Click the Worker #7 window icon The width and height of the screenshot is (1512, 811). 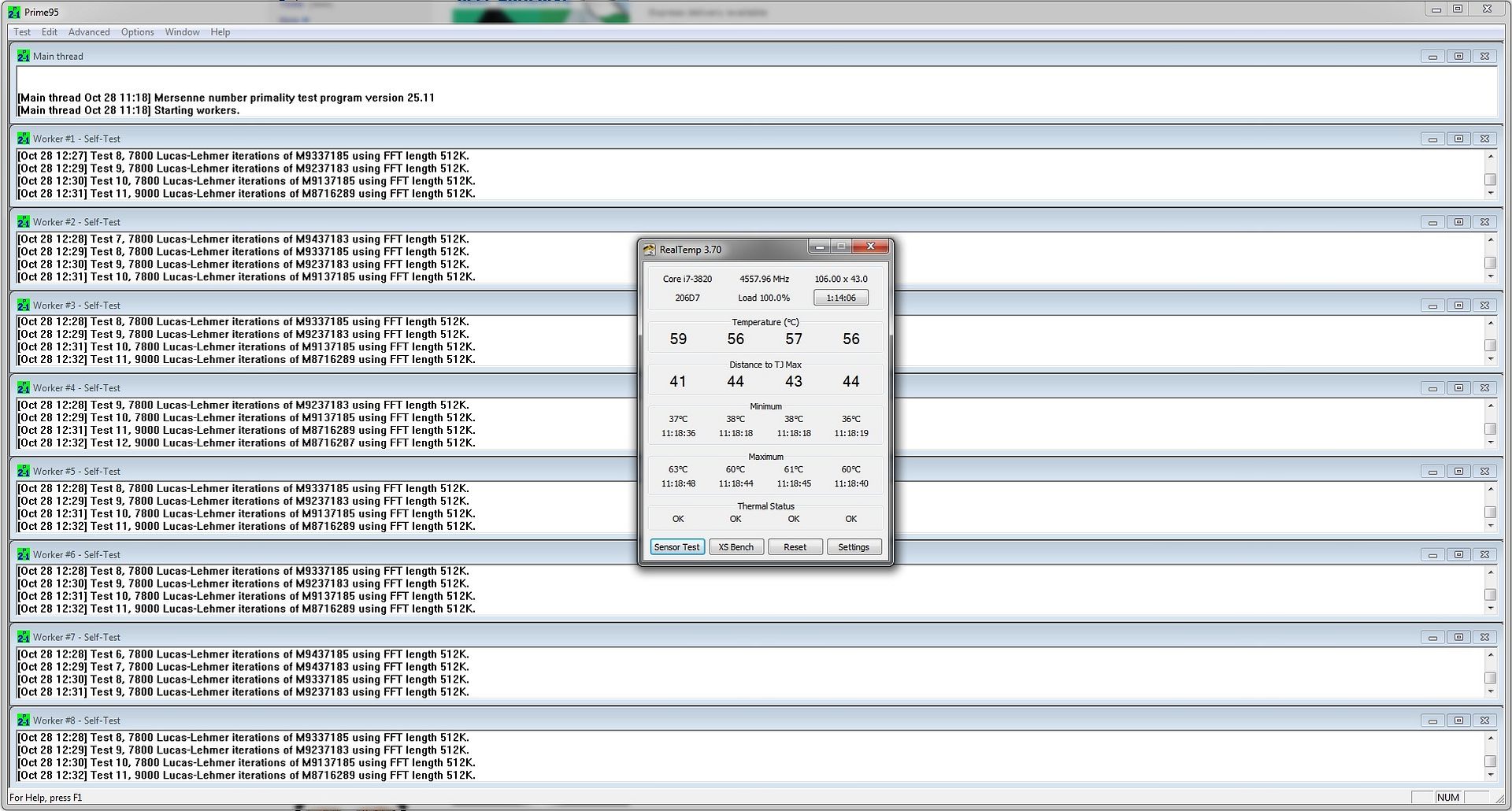(24, 637)
